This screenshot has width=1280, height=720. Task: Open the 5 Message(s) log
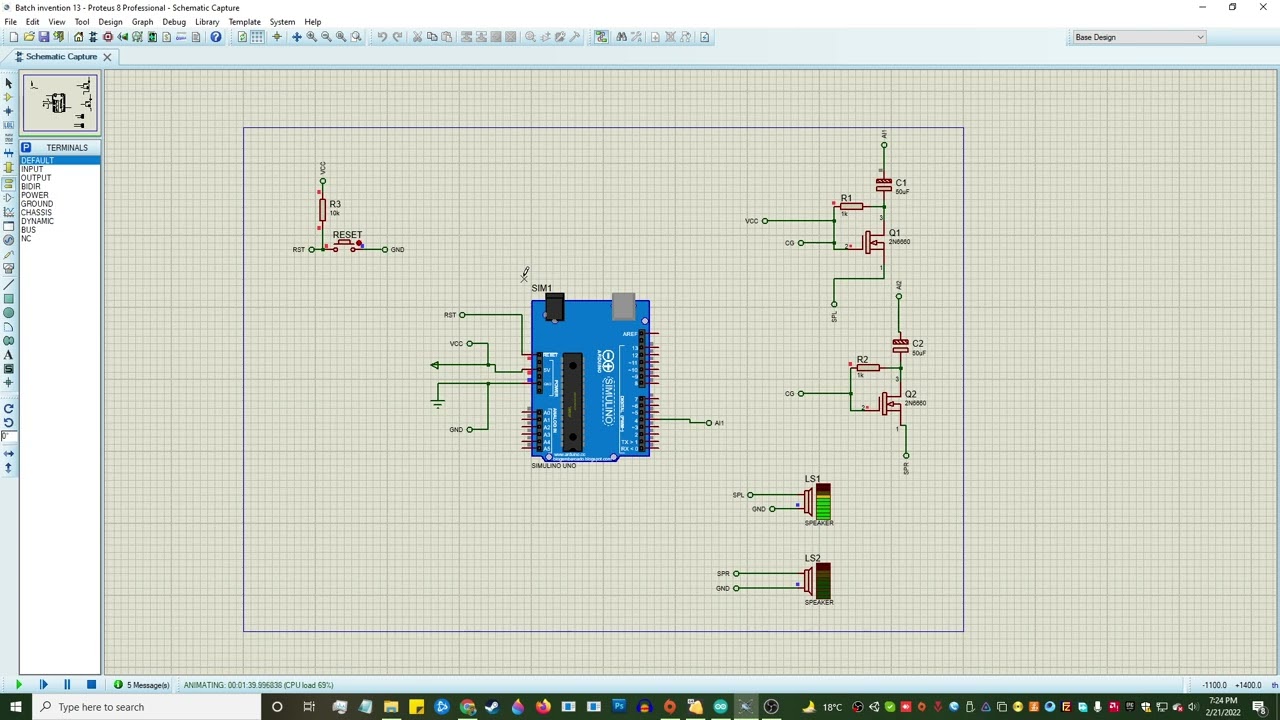point(142,685)
